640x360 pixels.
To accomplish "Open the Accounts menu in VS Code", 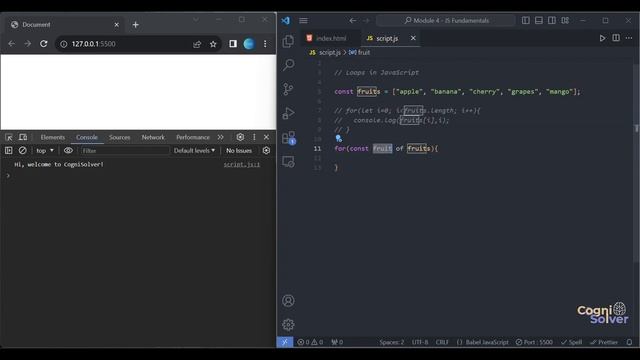I will click(288, 301).
